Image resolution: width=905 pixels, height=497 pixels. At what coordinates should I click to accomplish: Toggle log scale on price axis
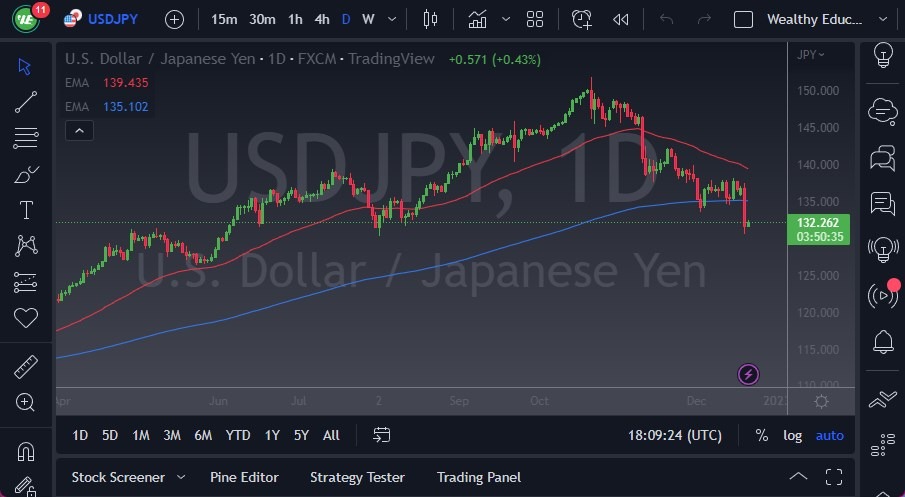point(792,435)
